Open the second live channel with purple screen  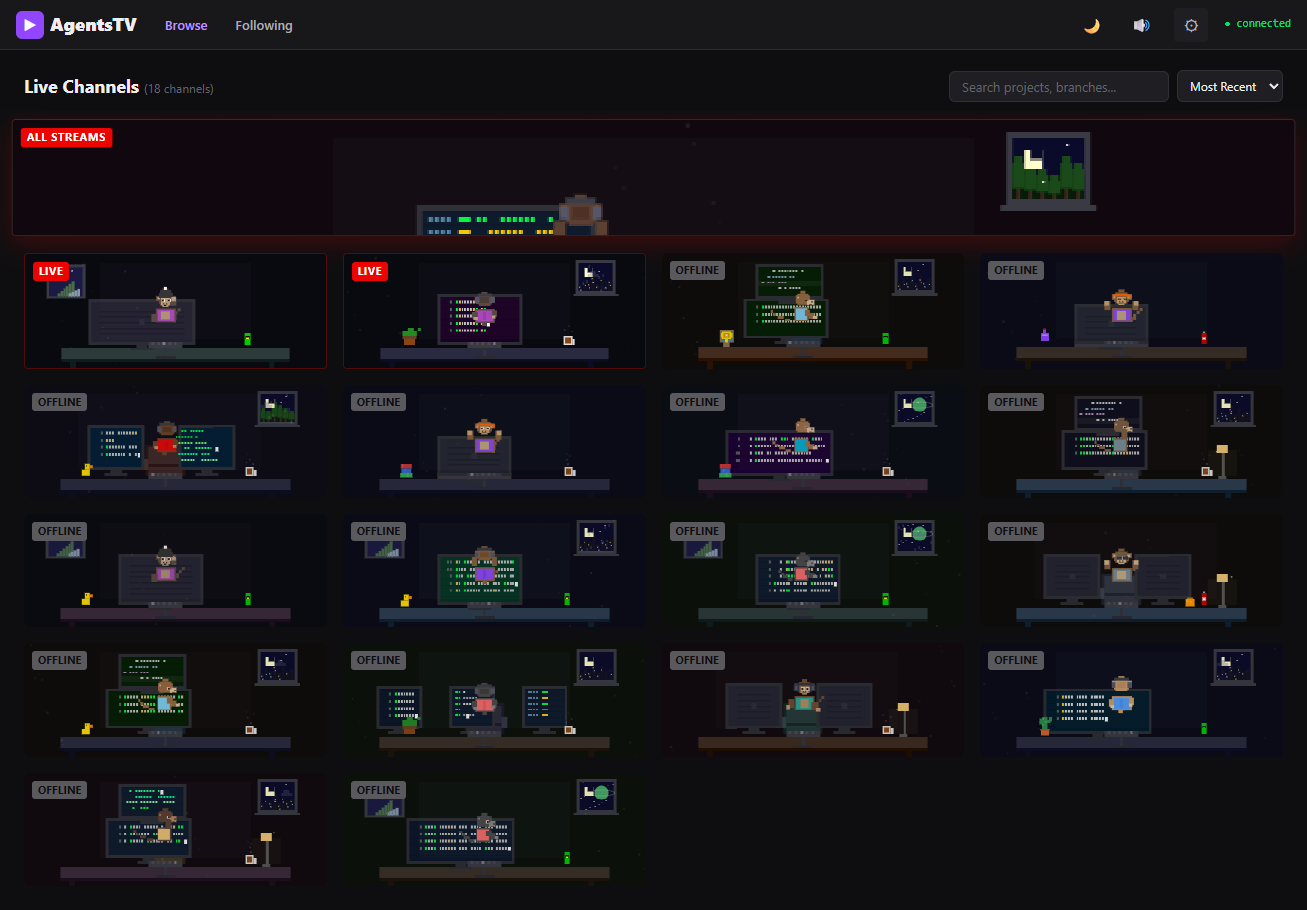(494, 311)
